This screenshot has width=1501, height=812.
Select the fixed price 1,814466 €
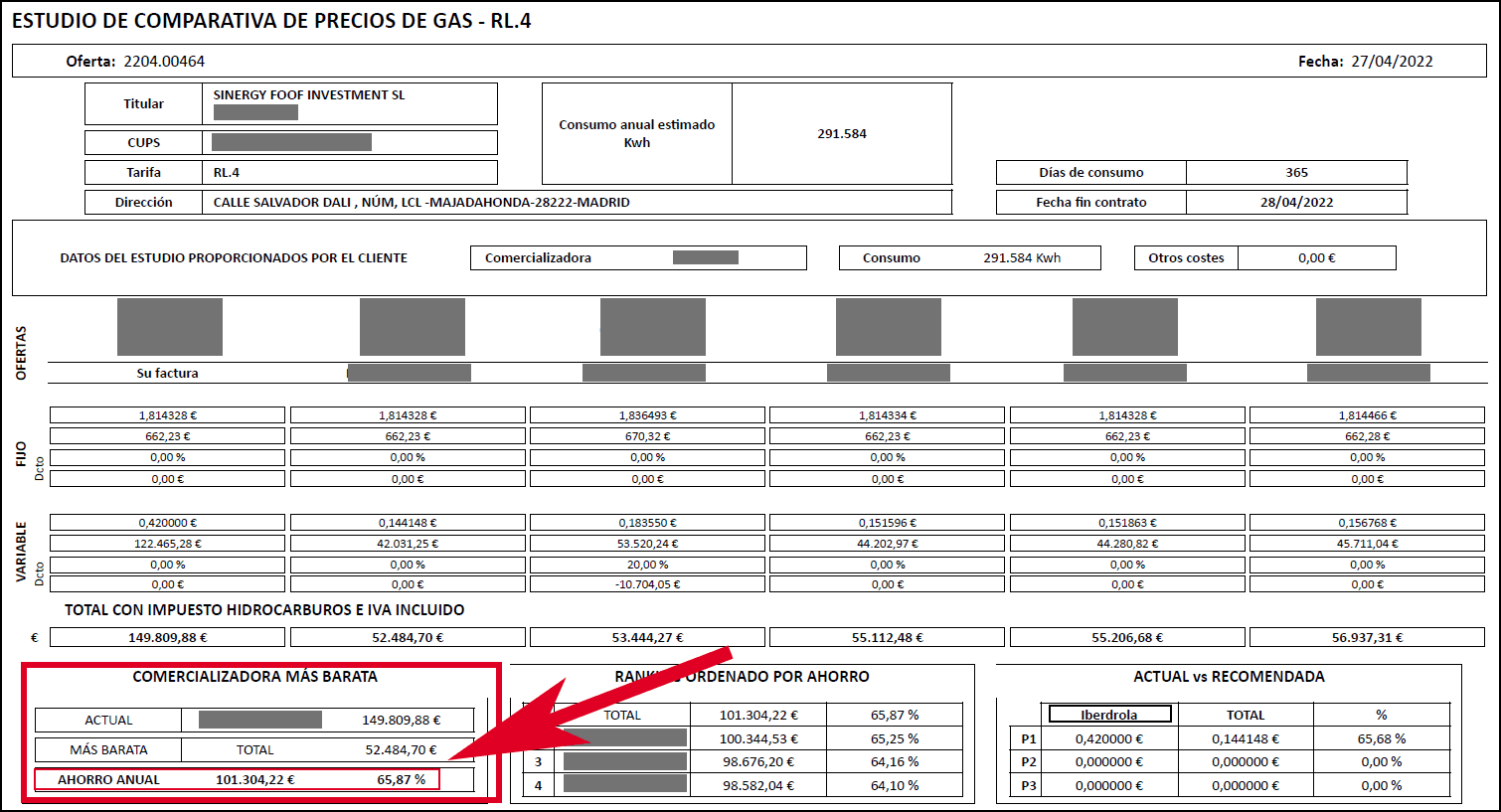1368,415
